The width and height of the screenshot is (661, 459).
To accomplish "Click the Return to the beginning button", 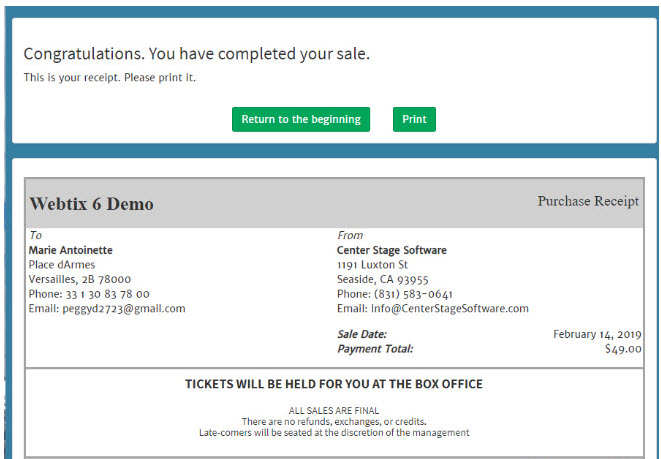I will pos(301,119).
